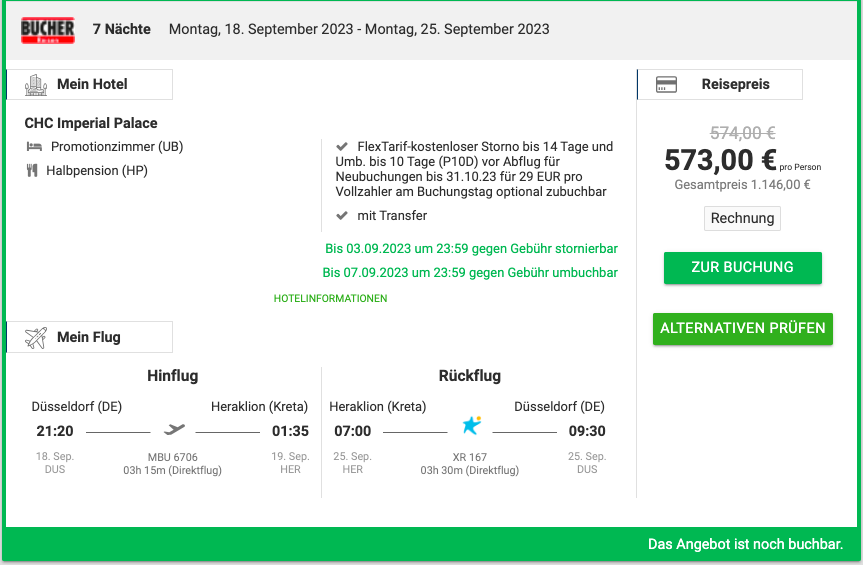Image resolution: width=863 pixels, height=565 pixels.
Task: Click the bed icon beside Promotionzimmer
Action: click(33, 147)
